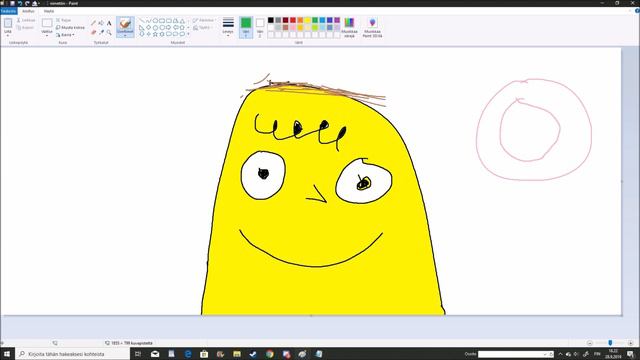Open the Paste (Liitä) dropdown arrow
This screenshot has height=360, width=640.
(x=8, y=36)
